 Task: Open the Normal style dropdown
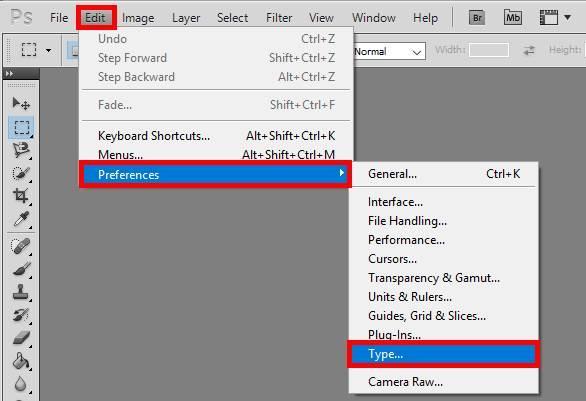389,52
